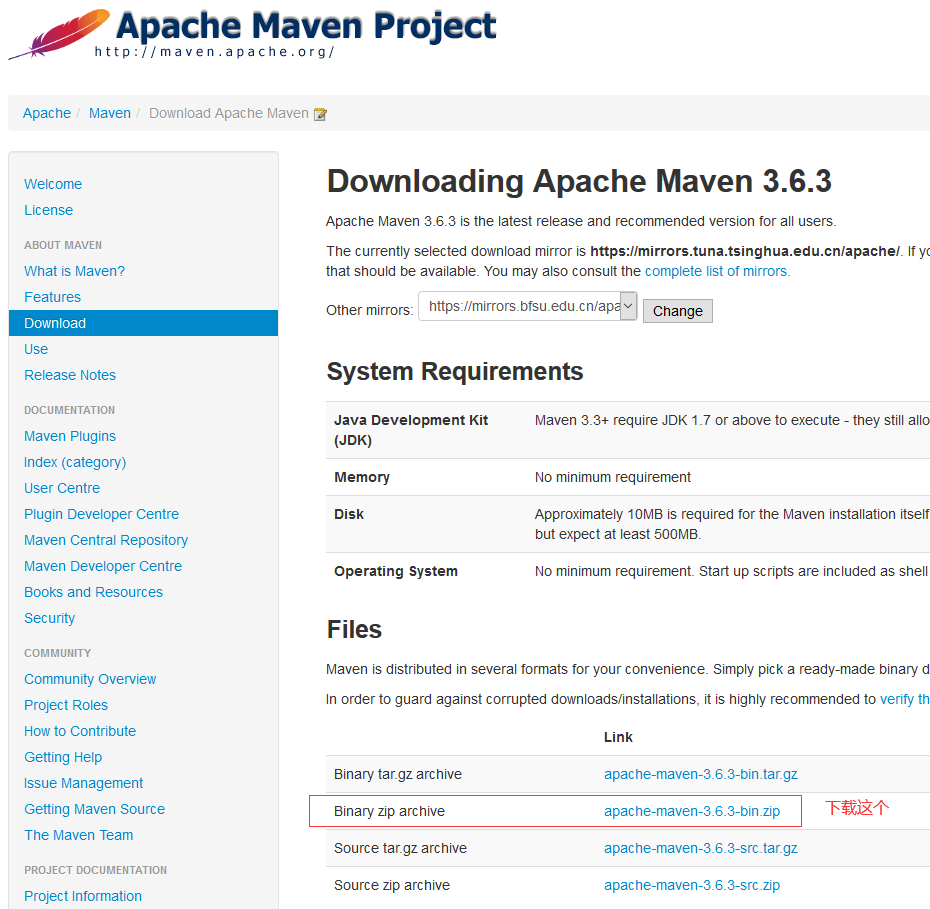
Task: Click the Binary zip archive row label
Action: 389,811
